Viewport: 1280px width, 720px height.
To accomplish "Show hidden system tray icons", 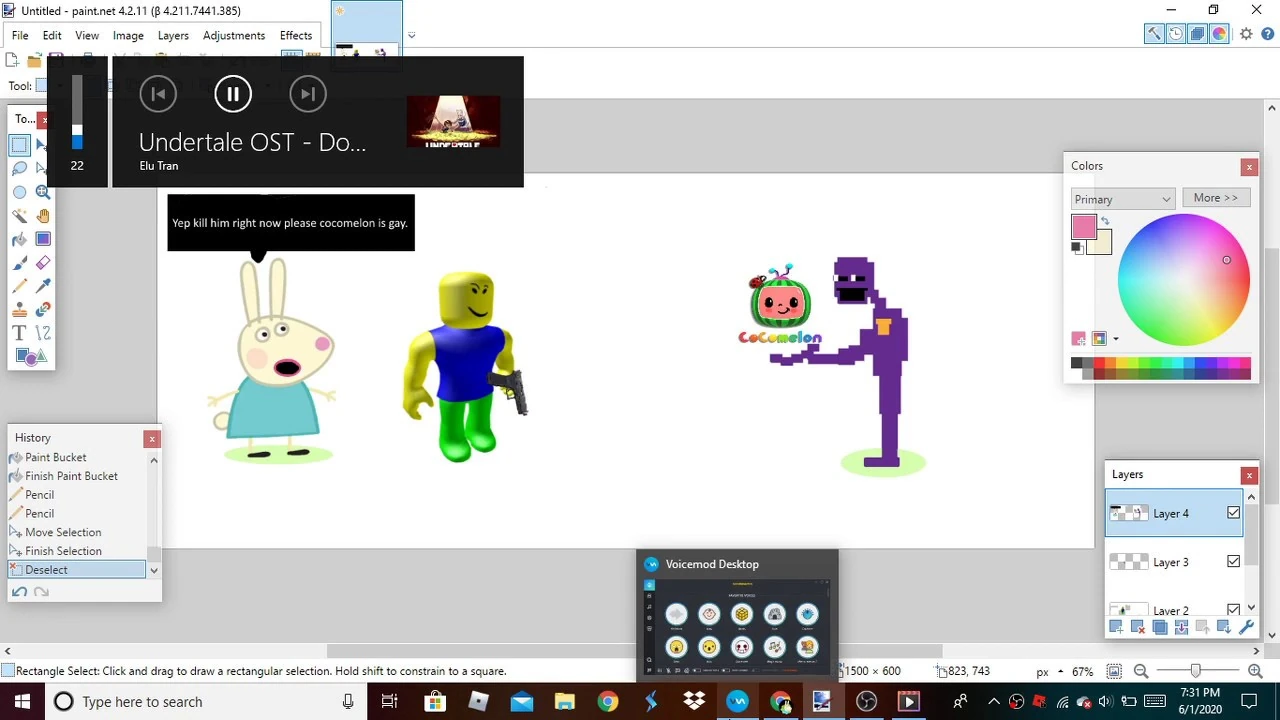I will [994, 701].
